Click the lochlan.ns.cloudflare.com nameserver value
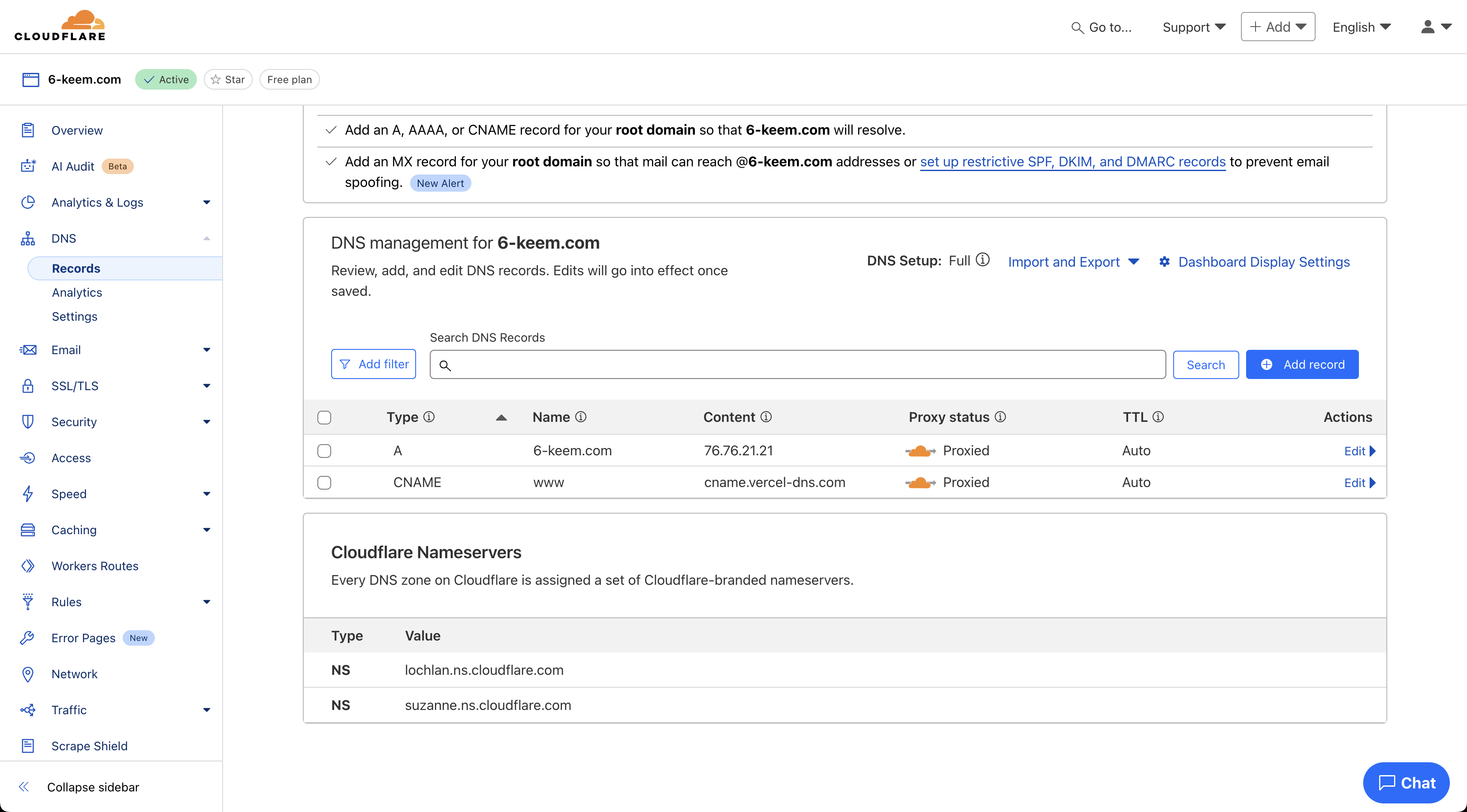The image size is (1467, 812). point(484,670)
